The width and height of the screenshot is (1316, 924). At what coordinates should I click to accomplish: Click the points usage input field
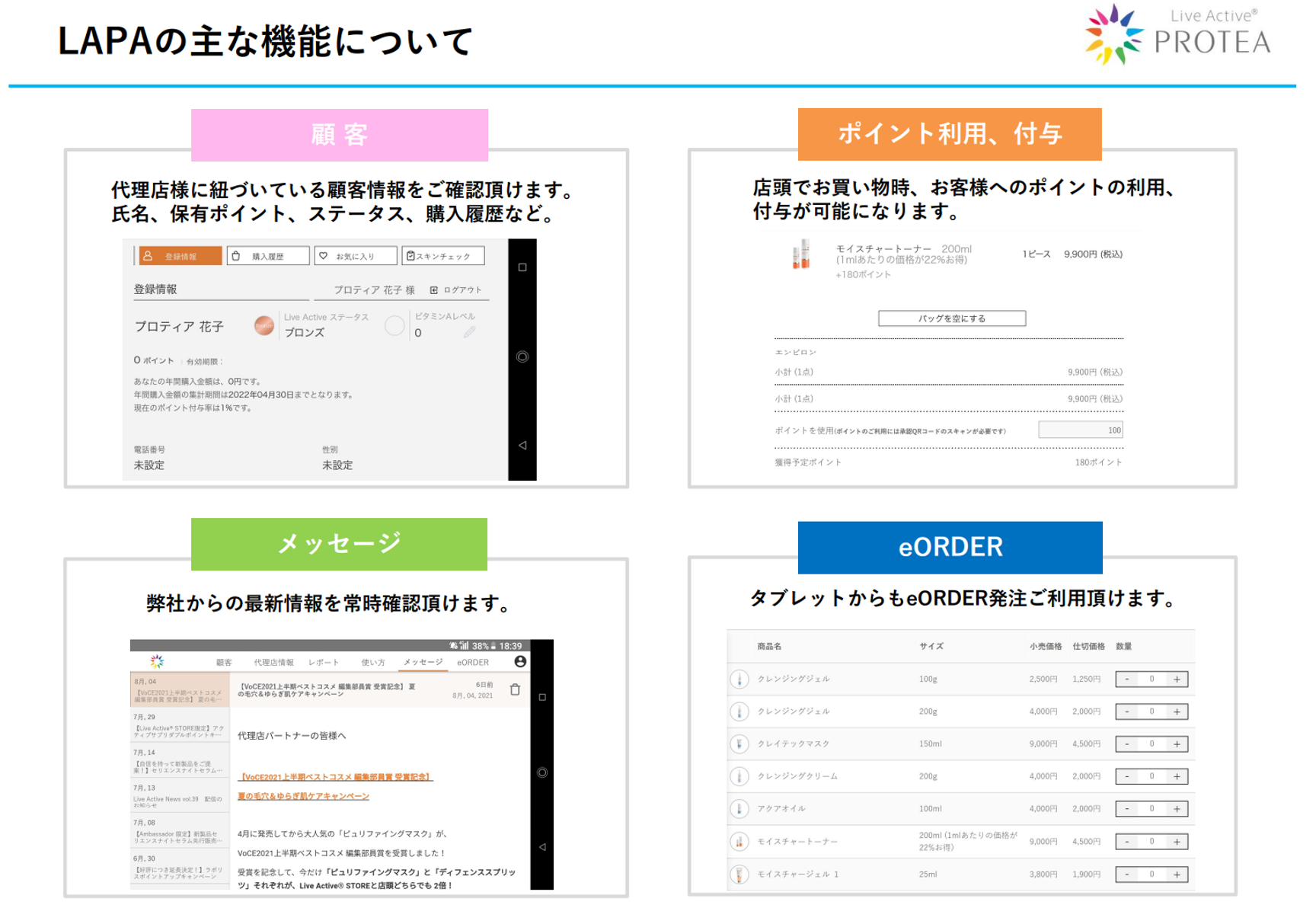pyautogui.click(x=1080, y=430)
